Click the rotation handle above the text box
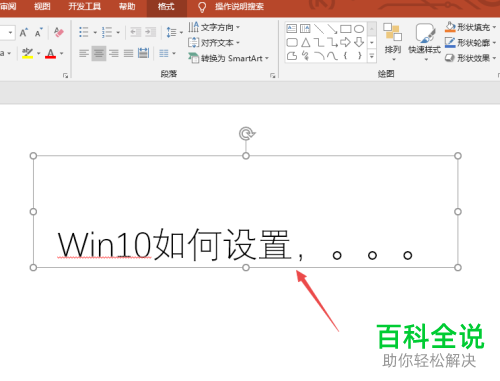 click(247, 134)
